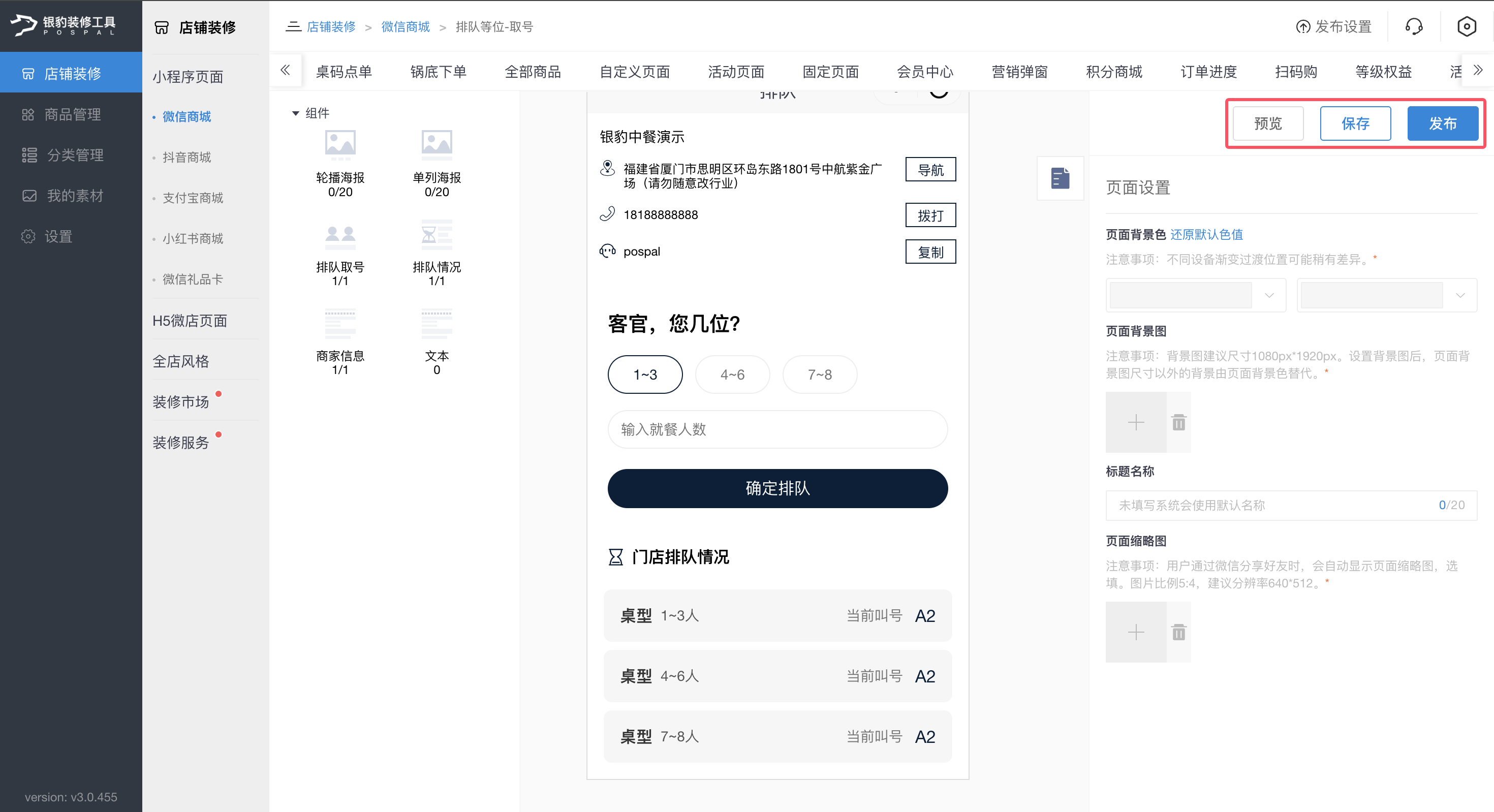Show more tabs with the right double chevron

pyautogui.click(x=1478, y=70)
